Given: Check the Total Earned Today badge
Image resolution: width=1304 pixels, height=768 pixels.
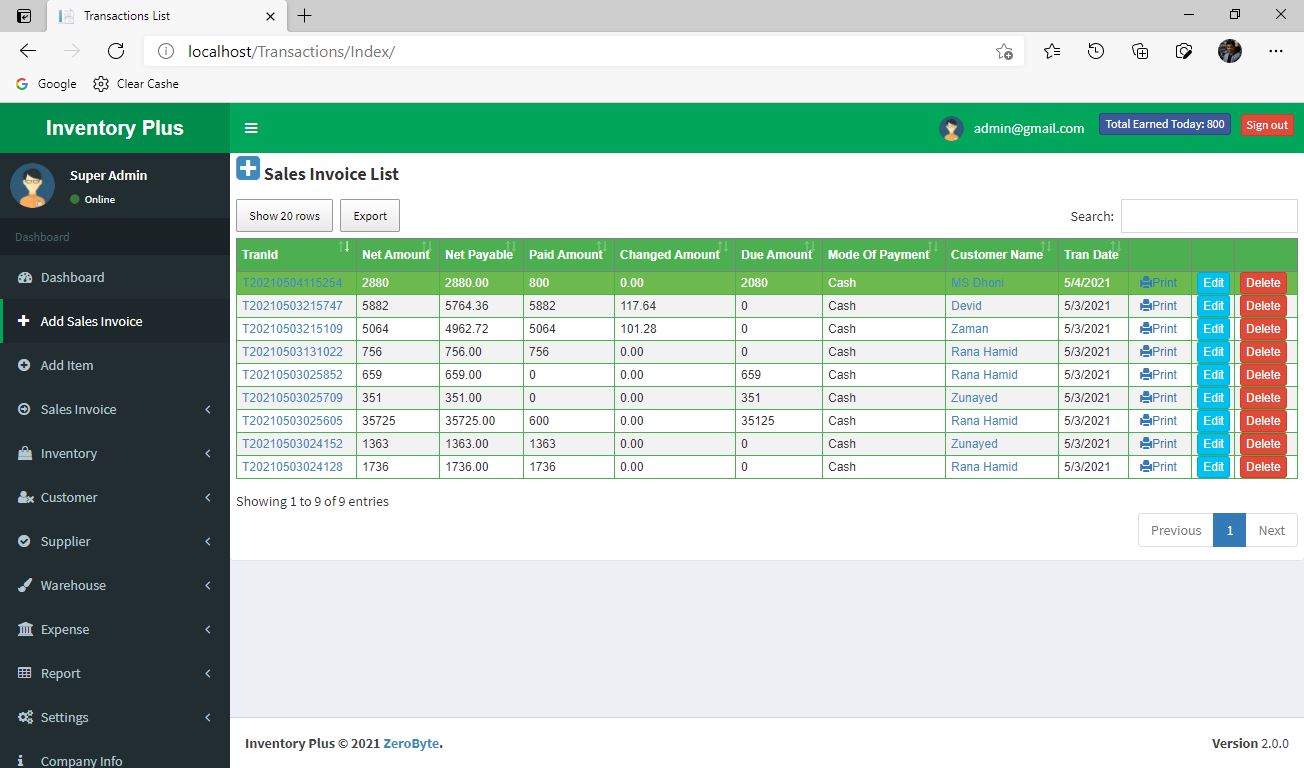Looking at the screenshot, I should (1164, 123).
